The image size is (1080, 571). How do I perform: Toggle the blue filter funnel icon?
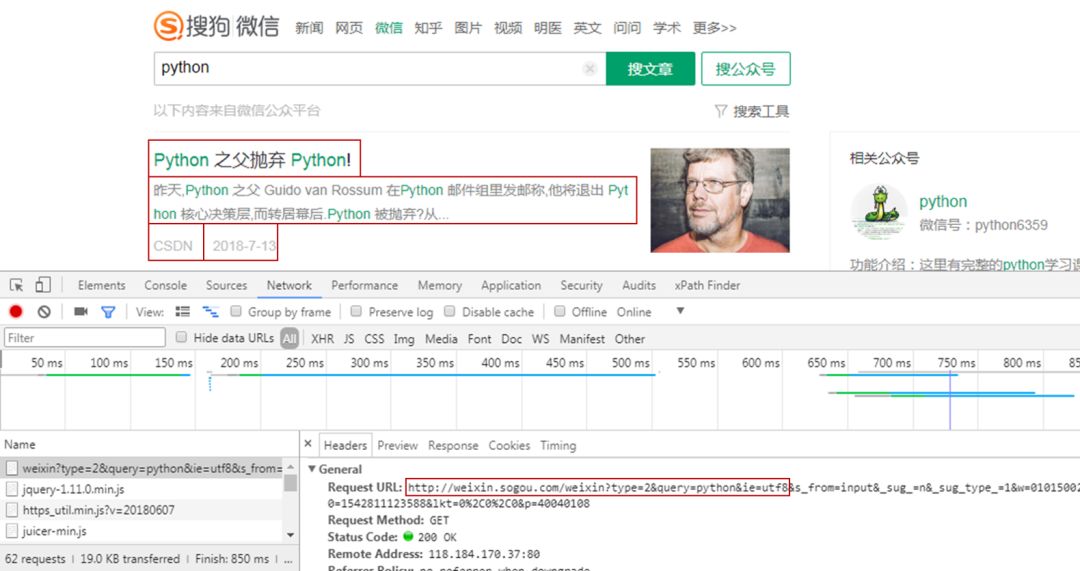tap(108, 312)
